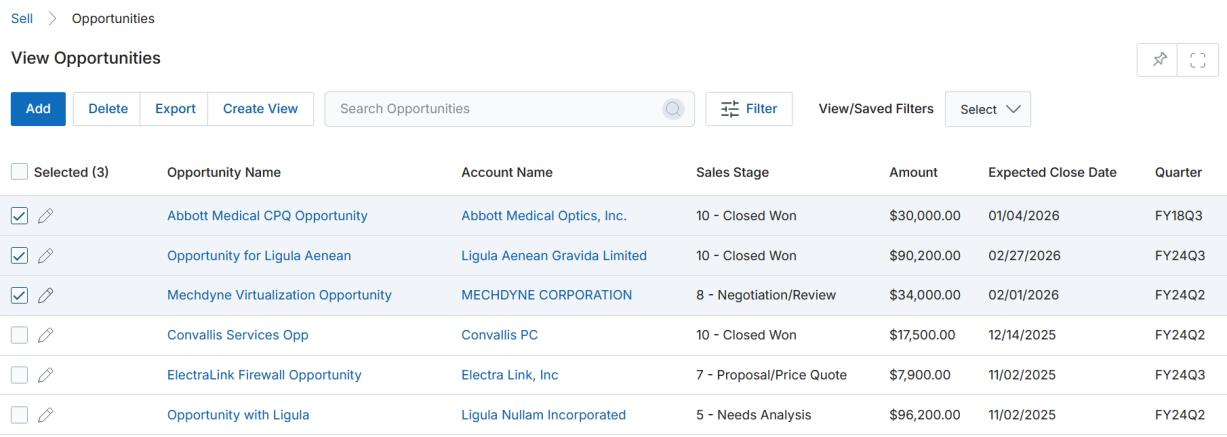Click the 02/27/2026 close date
The height and width of the screenshot is (437, 1227).
pos(1023,255)
